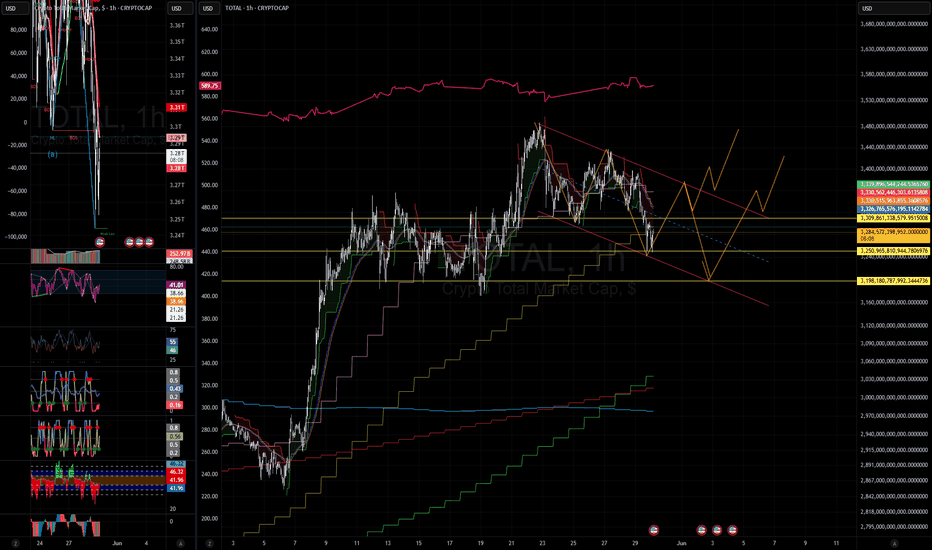Screen dimensions: 932x550
Task: Click the TOTAL · 1h · CRYPTOCAP title on the main chart
Action: [x=257, y=8]
